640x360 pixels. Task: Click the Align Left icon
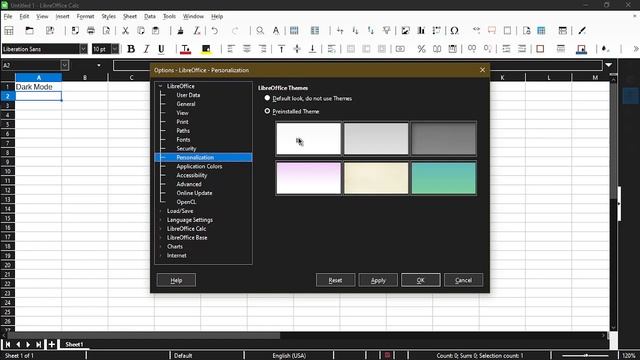coord(231,49)
